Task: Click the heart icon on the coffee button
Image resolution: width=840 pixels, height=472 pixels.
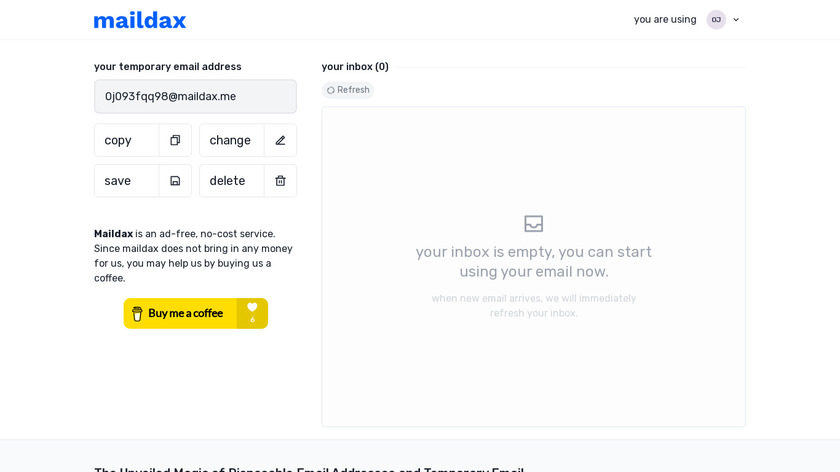Action: tap(252, 308)
